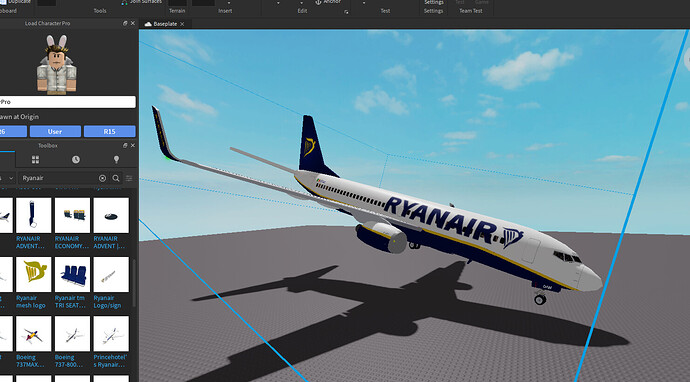Viewport: 690px width, 382px height.
Task: Open the Inventory grid tab in Toolbox
Action: point(35,159)
